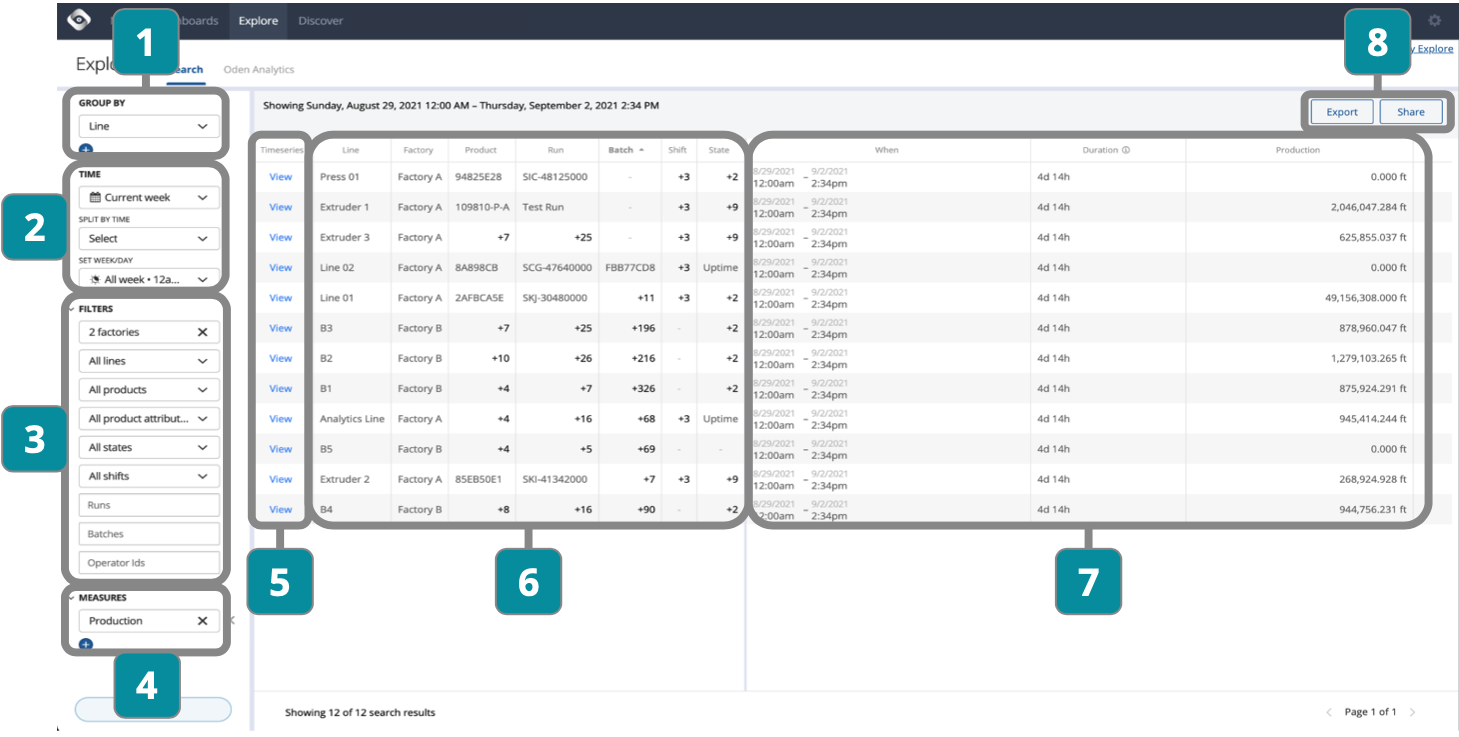Go to next results page arrow
The height and width of the screenshot is (737, 1459).
[1413, 712]
